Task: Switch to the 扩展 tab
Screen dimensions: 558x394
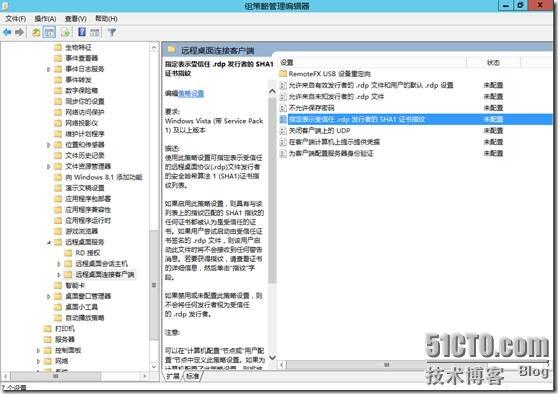Action: tap(173, 376)
